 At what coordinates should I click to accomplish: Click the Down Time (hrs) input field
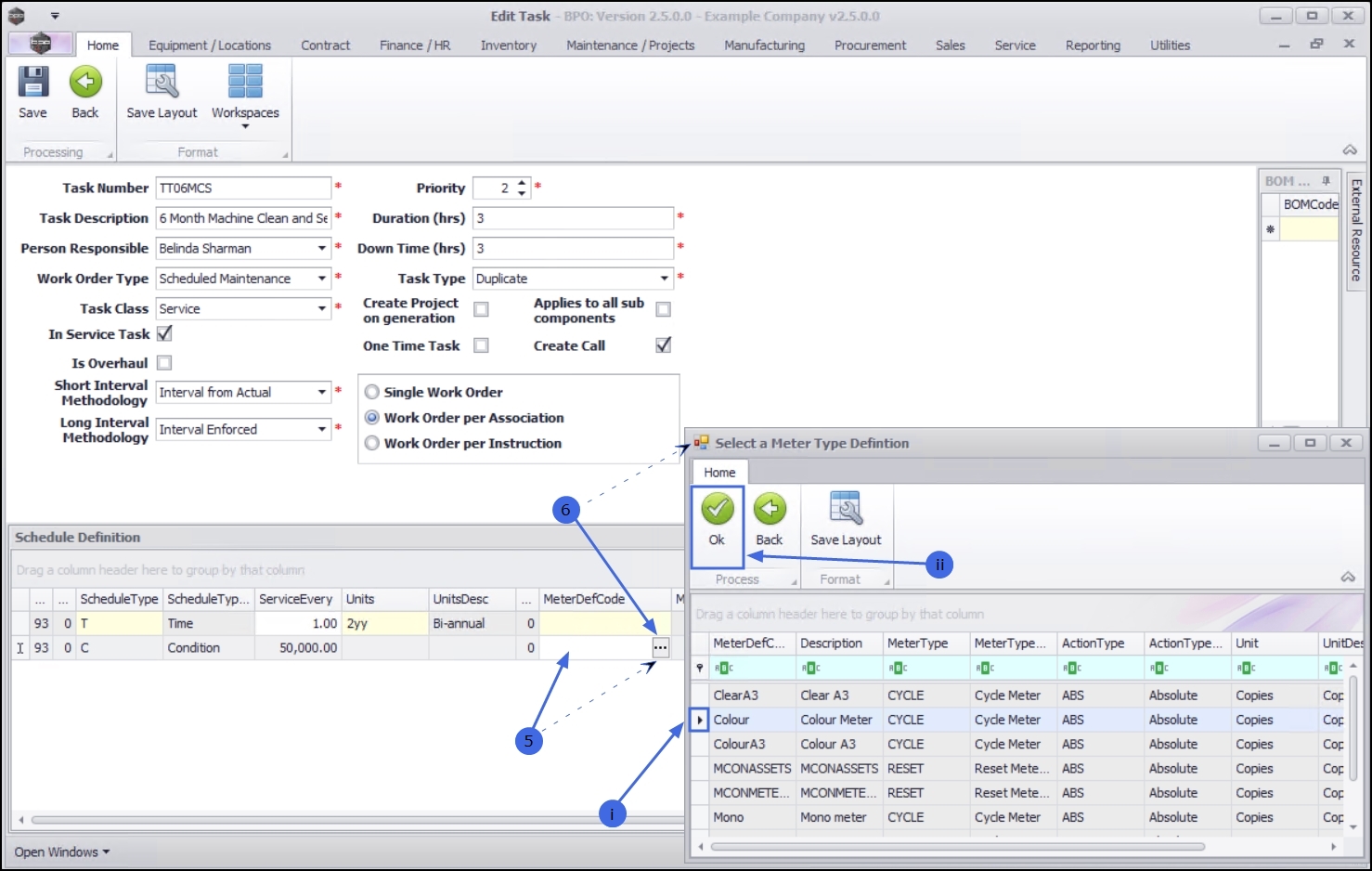573,248
